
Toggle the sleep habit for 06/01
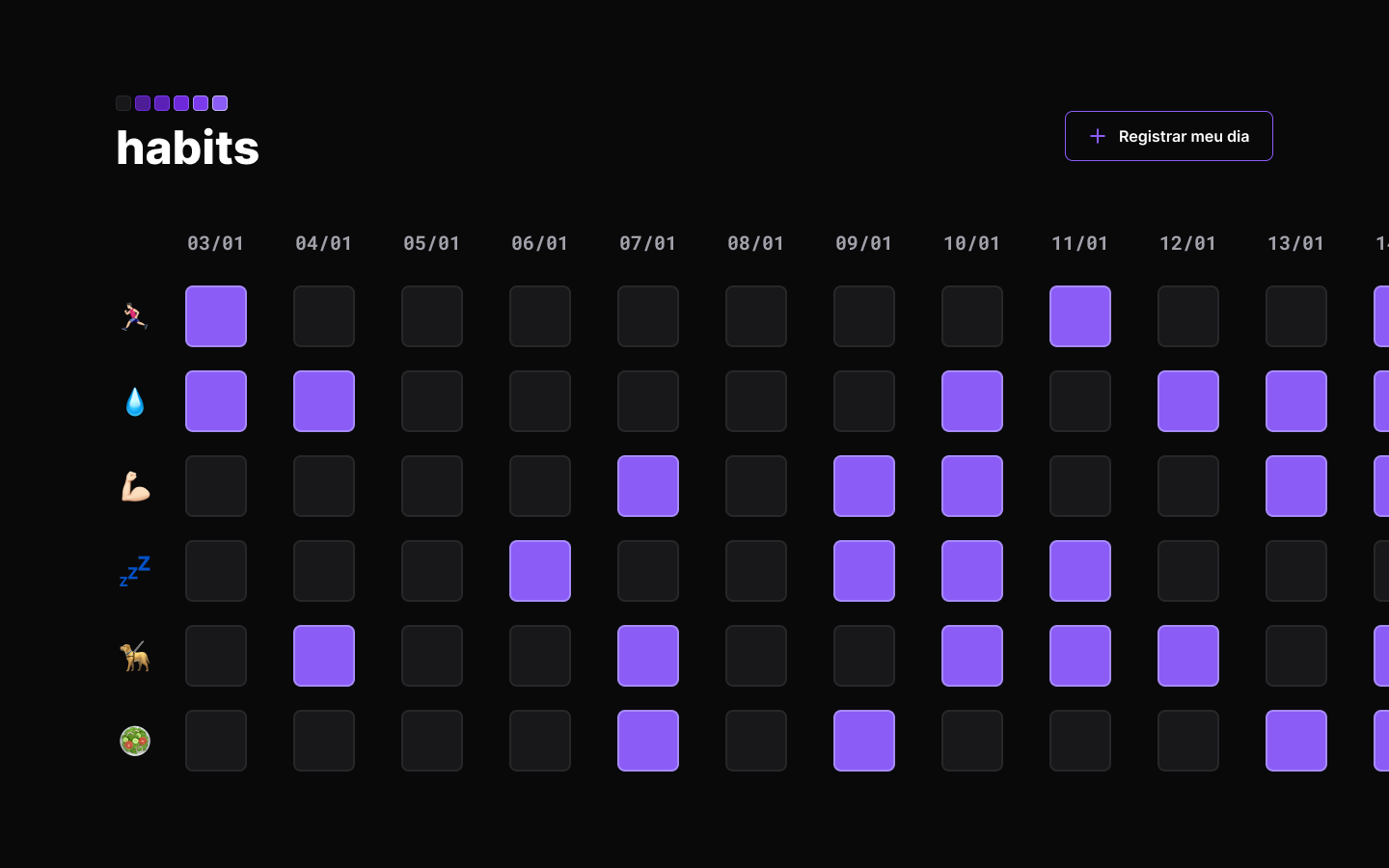click(x=540, y=571)
